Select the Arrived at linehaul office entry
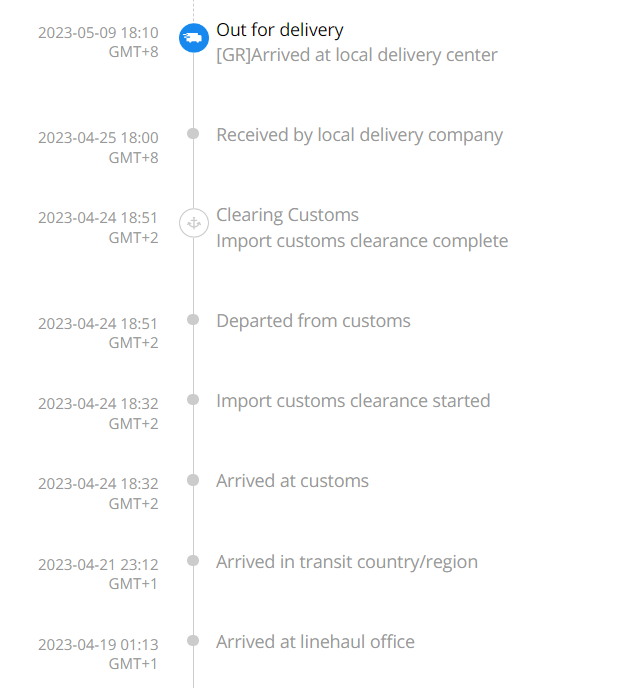Screen dimensions: 638x688 tap(315, 642)
